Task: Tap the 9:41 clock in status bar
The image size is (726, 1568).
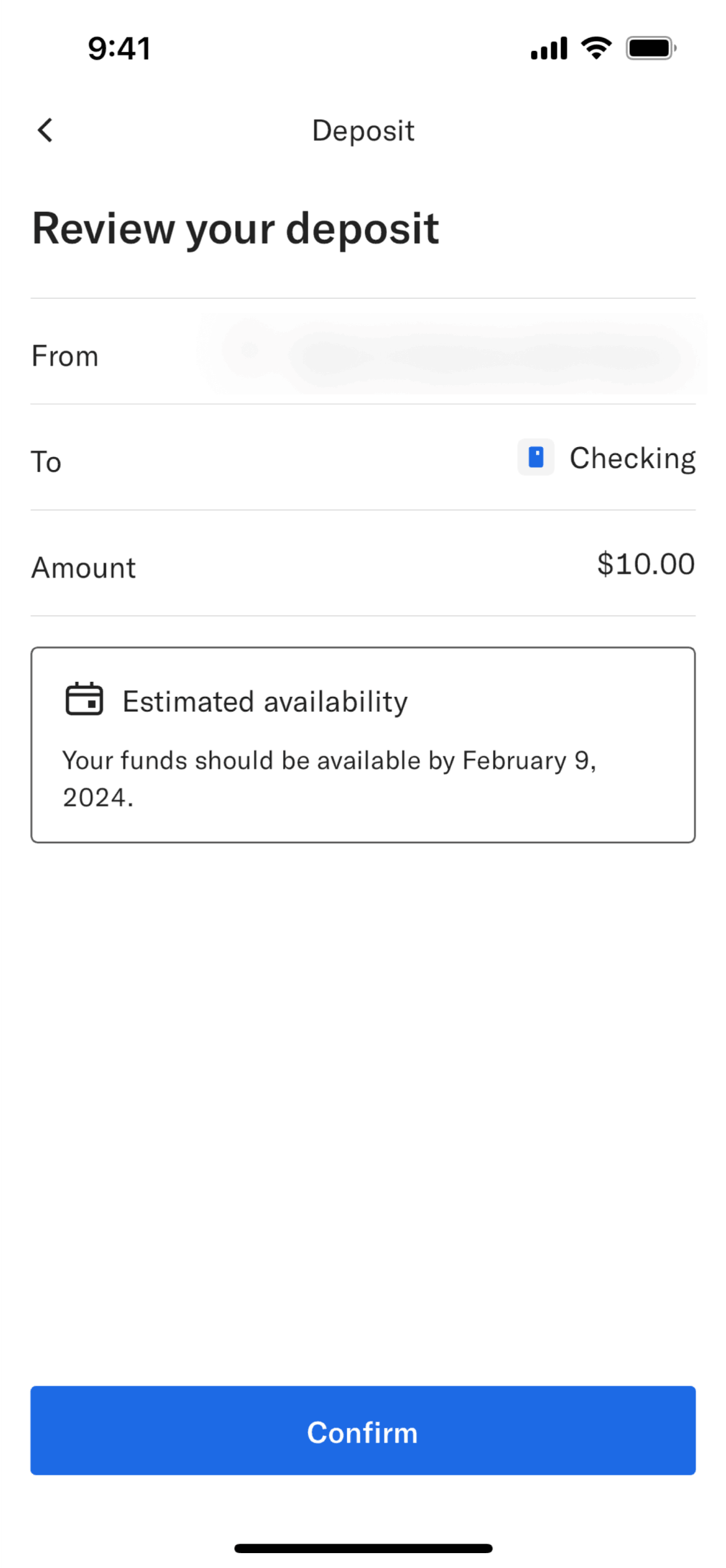Action: (119, 48)
